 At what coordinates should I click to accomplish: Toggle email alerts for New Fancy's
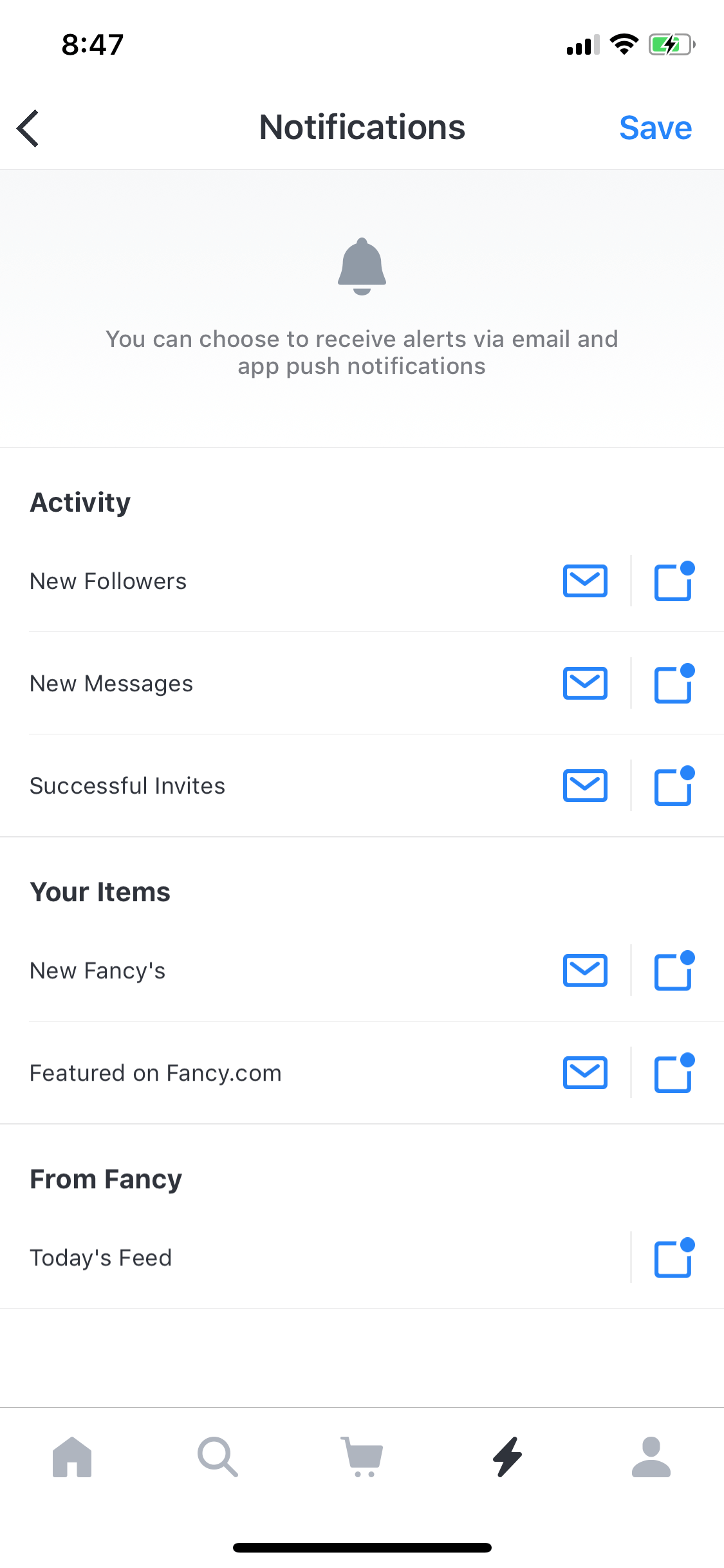point(585,970)
